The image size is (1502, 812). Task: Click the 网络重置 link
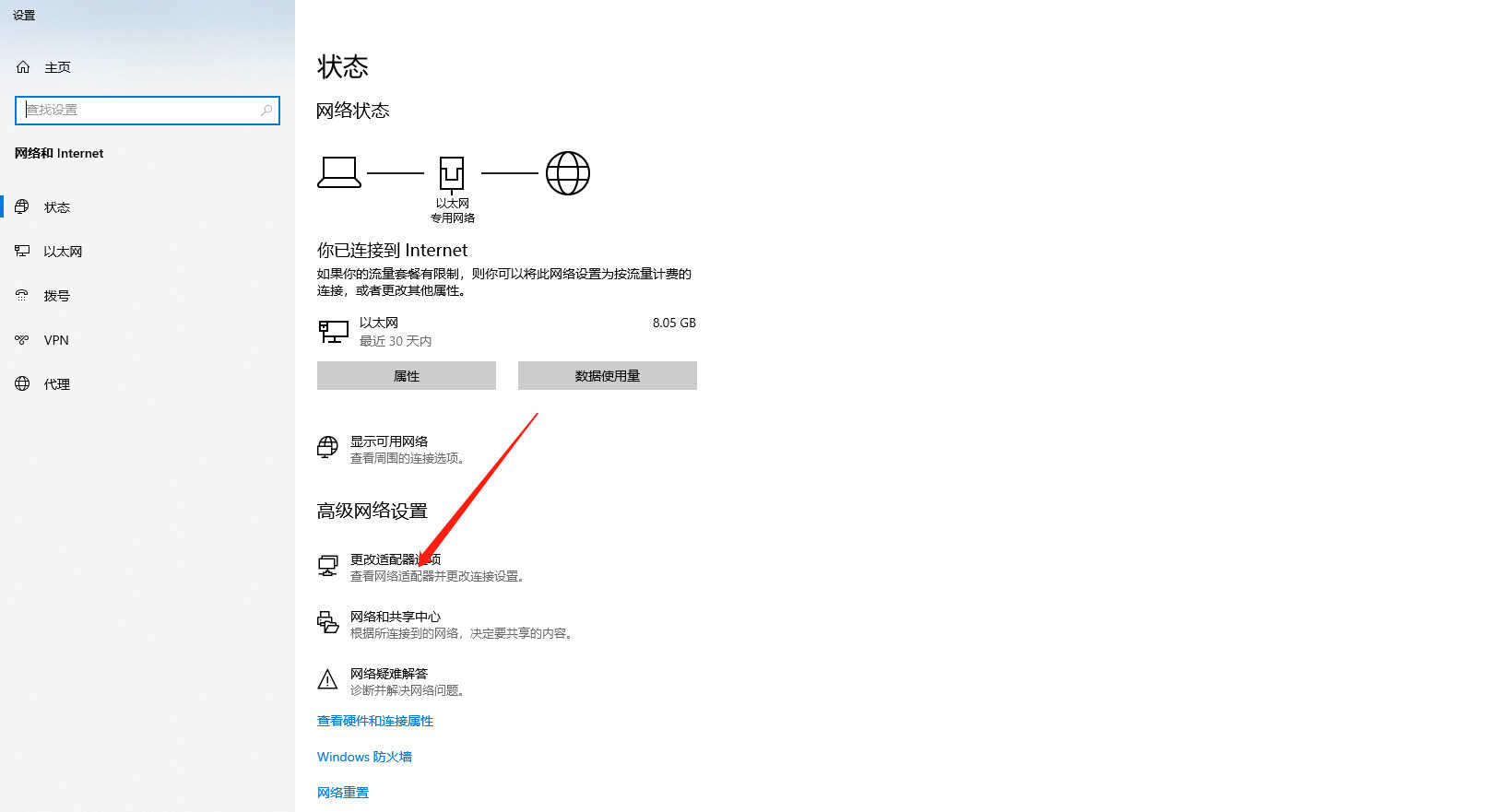[342, 793]
